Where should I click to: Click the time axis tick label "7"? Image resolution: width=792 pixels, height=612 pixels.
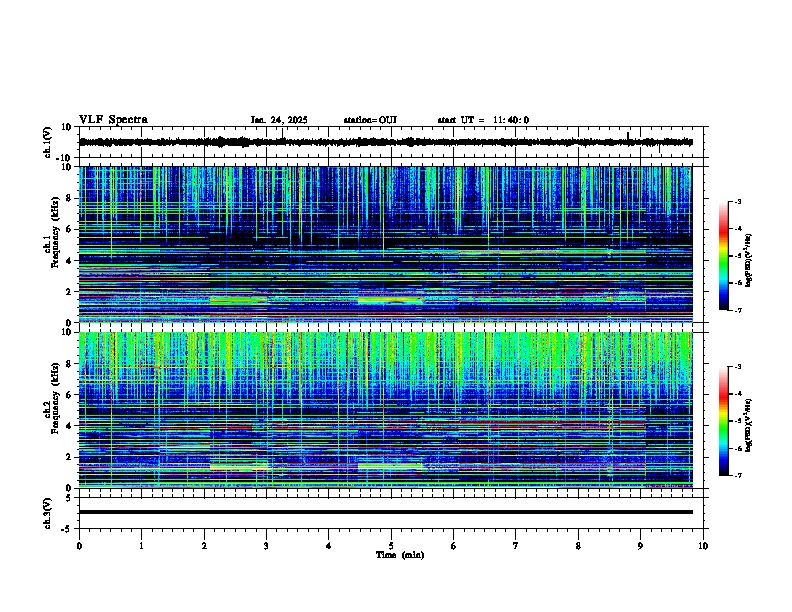coord(516,546)
